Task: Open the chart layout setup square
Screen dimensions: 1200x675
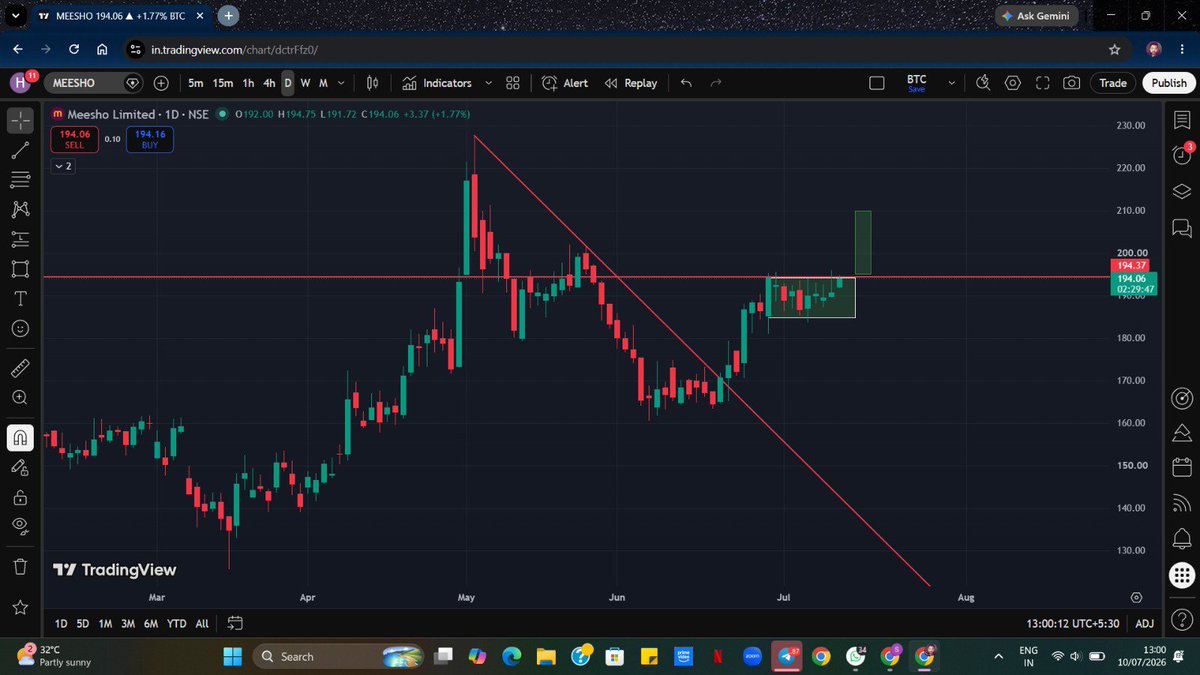Action: click(x=877, y=83)
